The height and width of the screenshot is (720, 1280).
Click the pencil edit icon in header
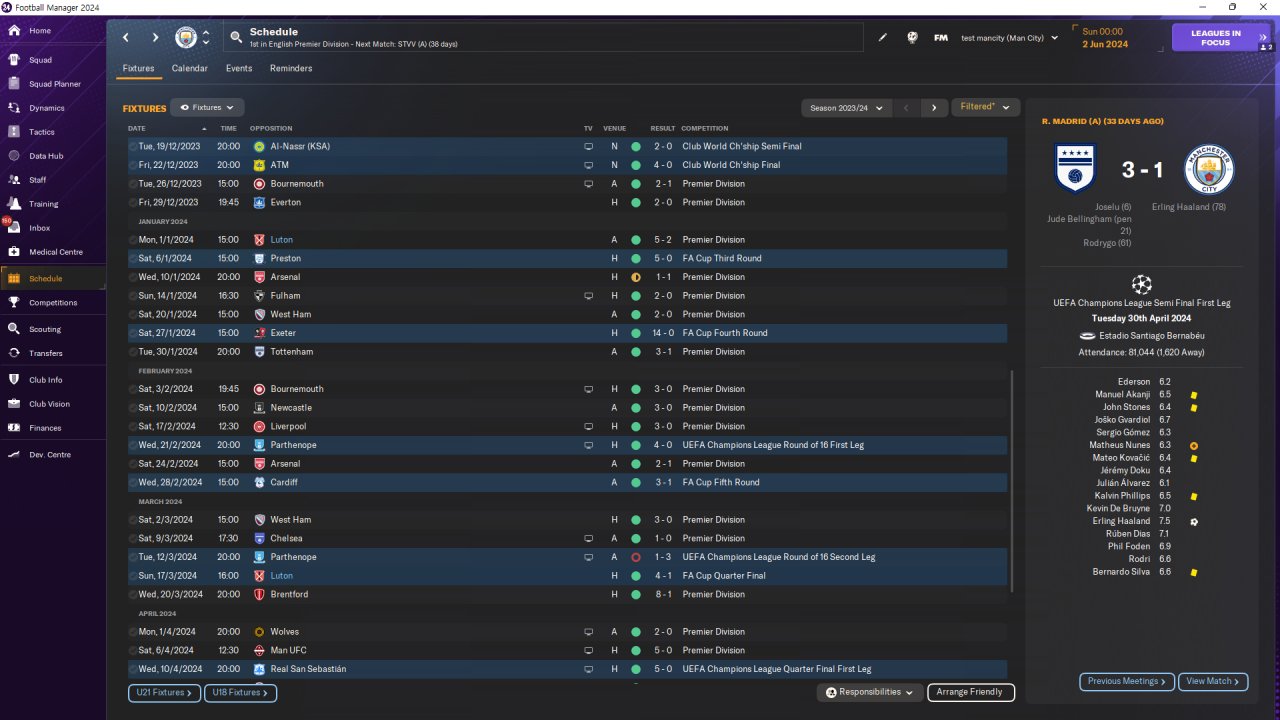point(883,38)
